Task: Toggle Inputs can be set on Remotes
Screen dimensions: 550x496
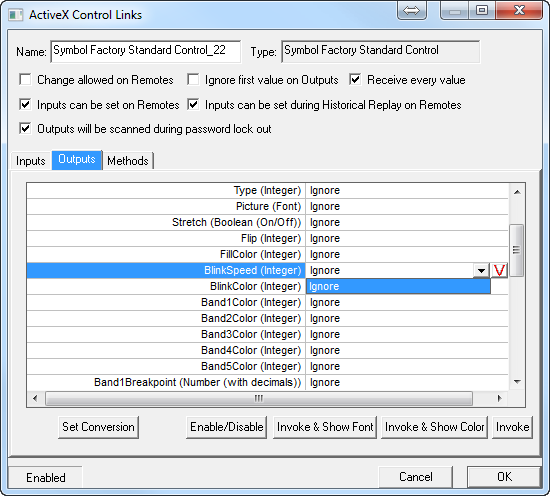Action: [x=25, y=105]
